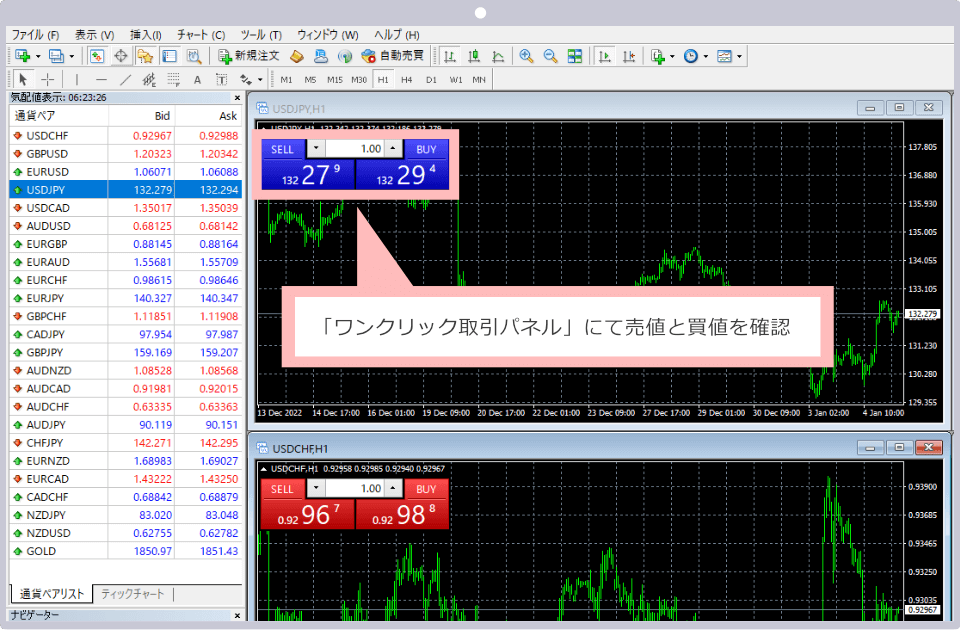The height and width of the screenshot is (630, 960).
Task: Click the zoom in magnifier icon
Action: [x=526, y=56]
